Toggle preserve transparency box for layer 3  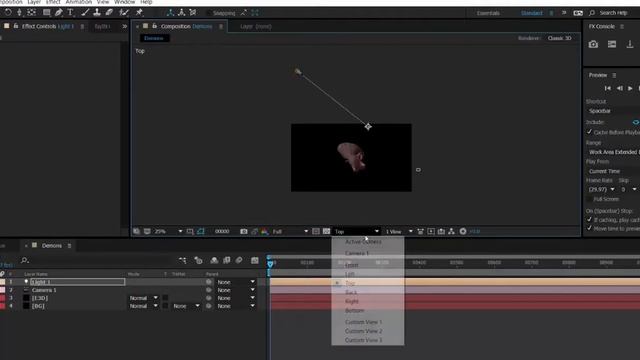(165, 298)
